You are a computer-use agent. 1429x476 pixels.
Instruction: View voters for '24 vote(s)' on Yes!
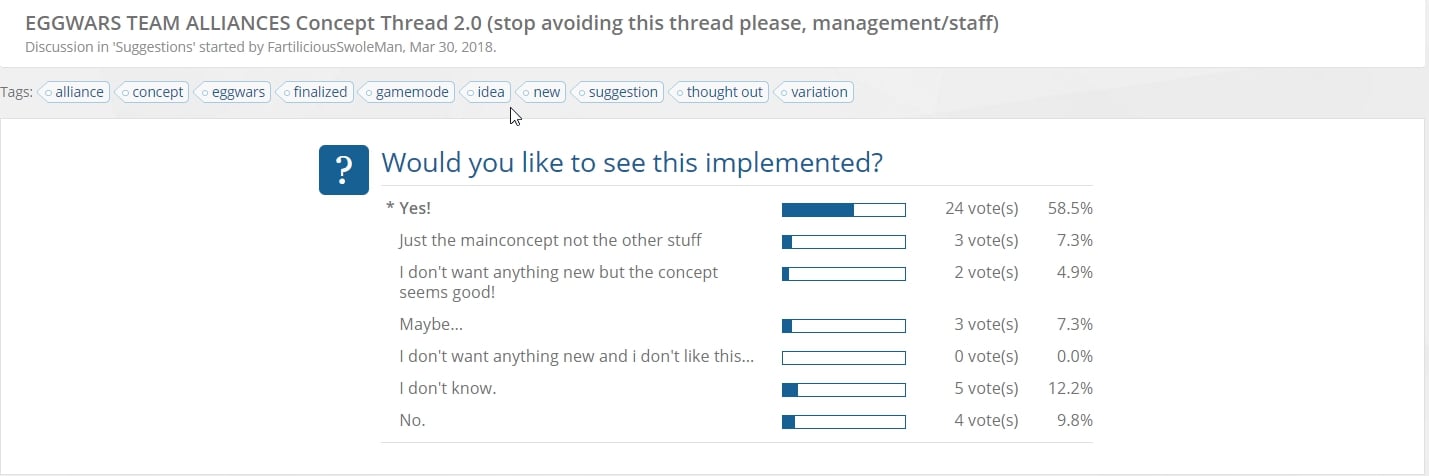(x=982, y=209)
